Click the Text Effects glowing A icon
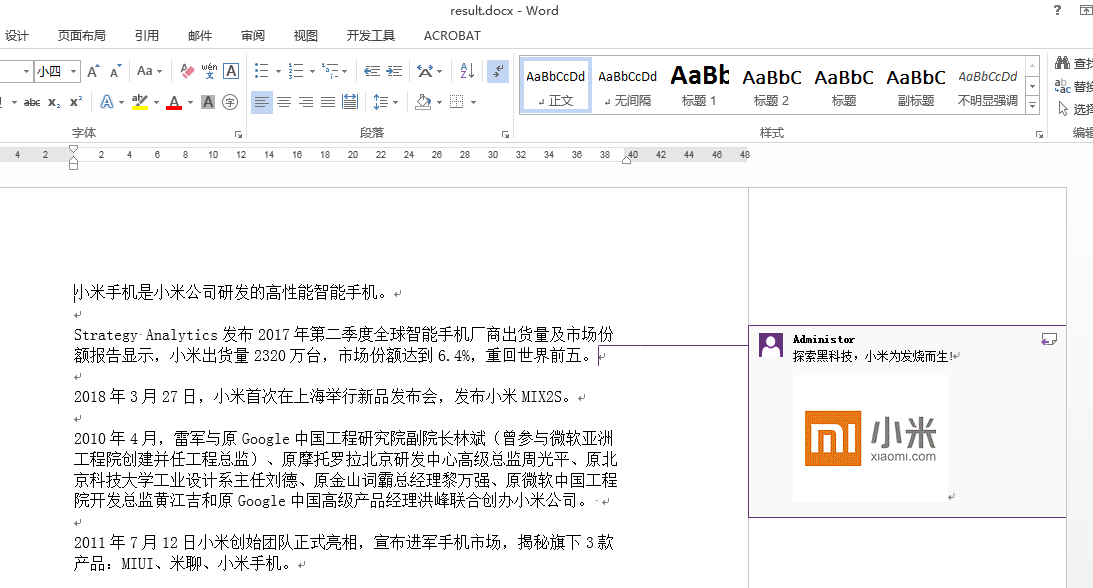The height and width of the screenshot is (588, 1093). [107, 102]
